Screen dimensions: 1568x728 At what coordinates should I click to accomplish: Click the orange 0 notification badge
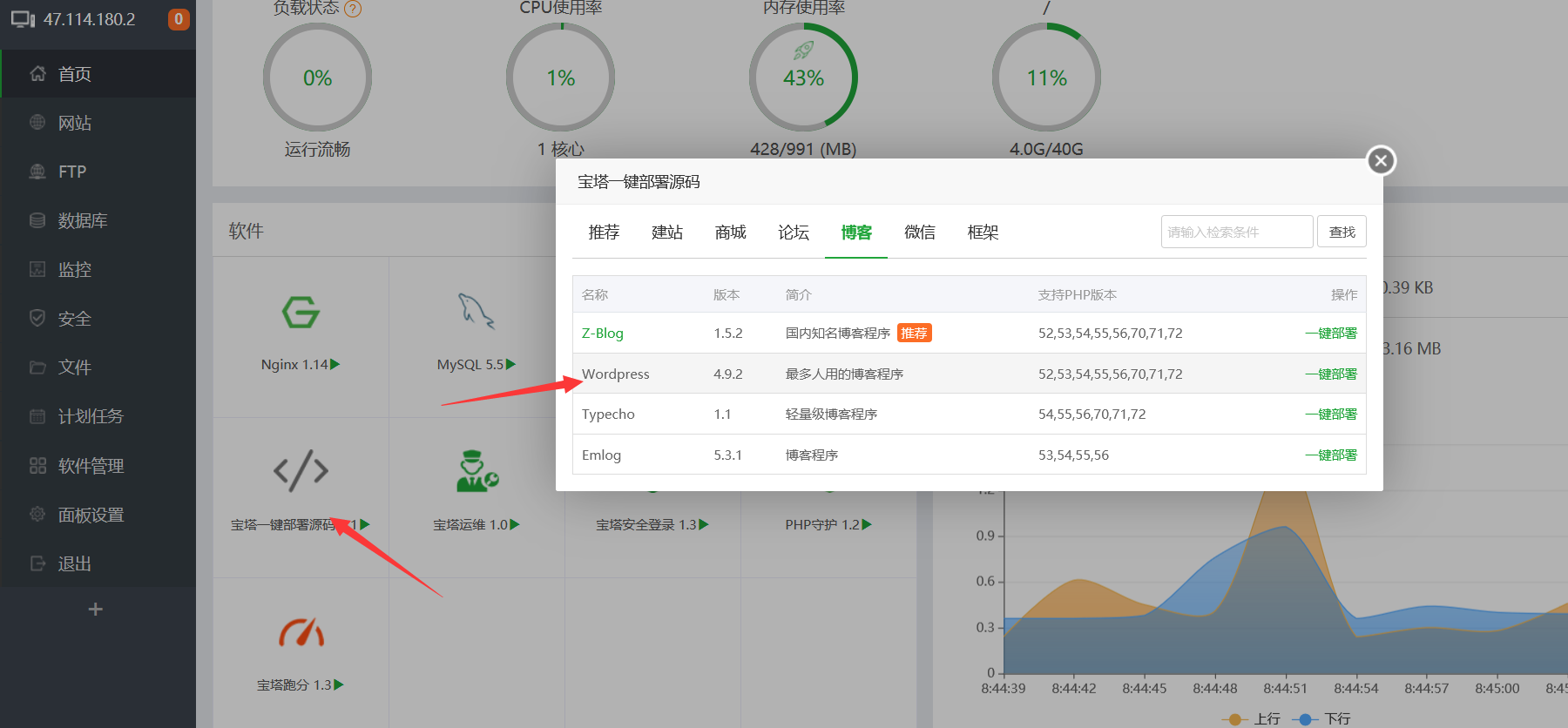[179, 19]
